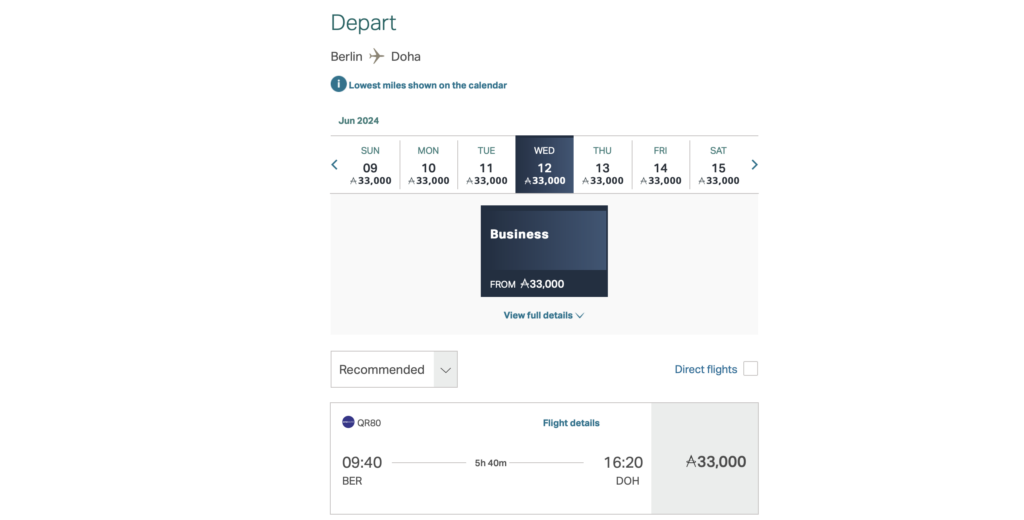This screenshot has height=520, width=1024.
Task: Open Flight details link for QR80
Action: pyautogui.click(x=571, y=423)
